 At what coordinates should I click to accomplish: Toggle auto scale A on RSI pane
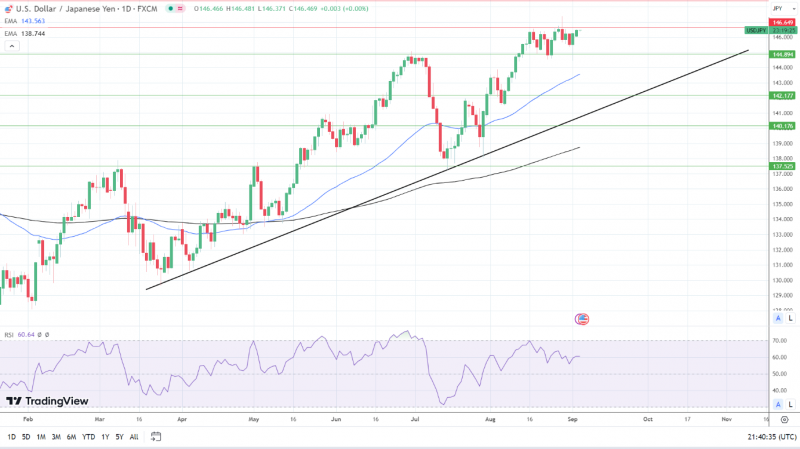(778, 404)
